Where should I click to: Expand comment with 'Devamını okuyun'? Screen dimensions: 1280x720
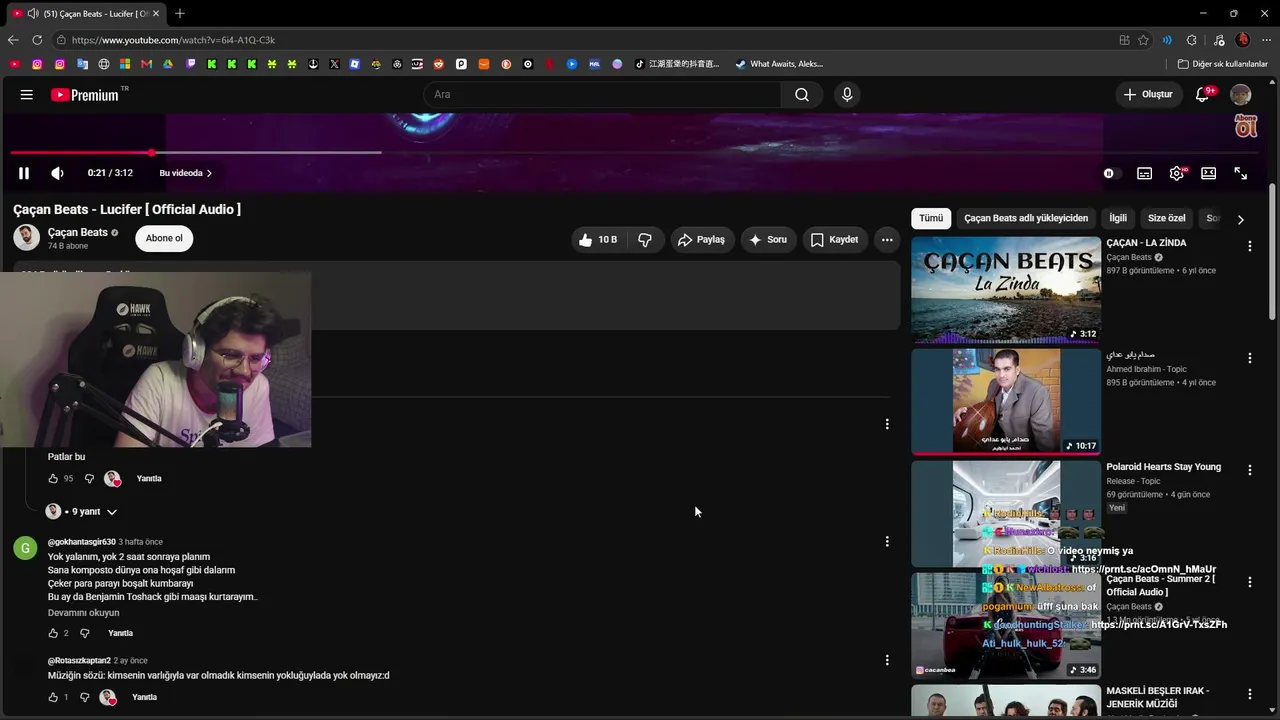(x=83, y=613)
